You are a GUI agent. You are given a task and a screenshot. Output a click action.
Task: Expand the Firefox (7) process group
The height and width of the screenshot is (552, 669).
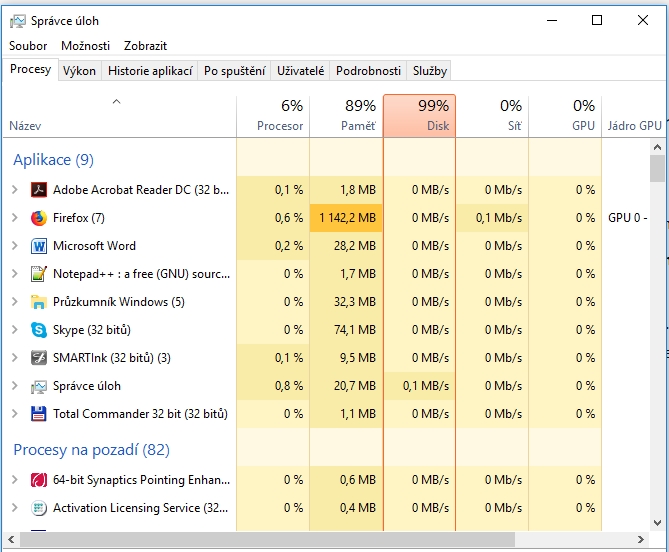[14, 218]
